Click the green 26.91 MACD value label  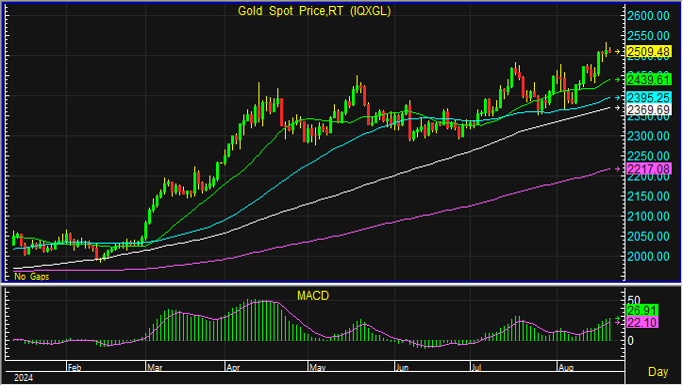pyautogui.click(x=642, y=311)
